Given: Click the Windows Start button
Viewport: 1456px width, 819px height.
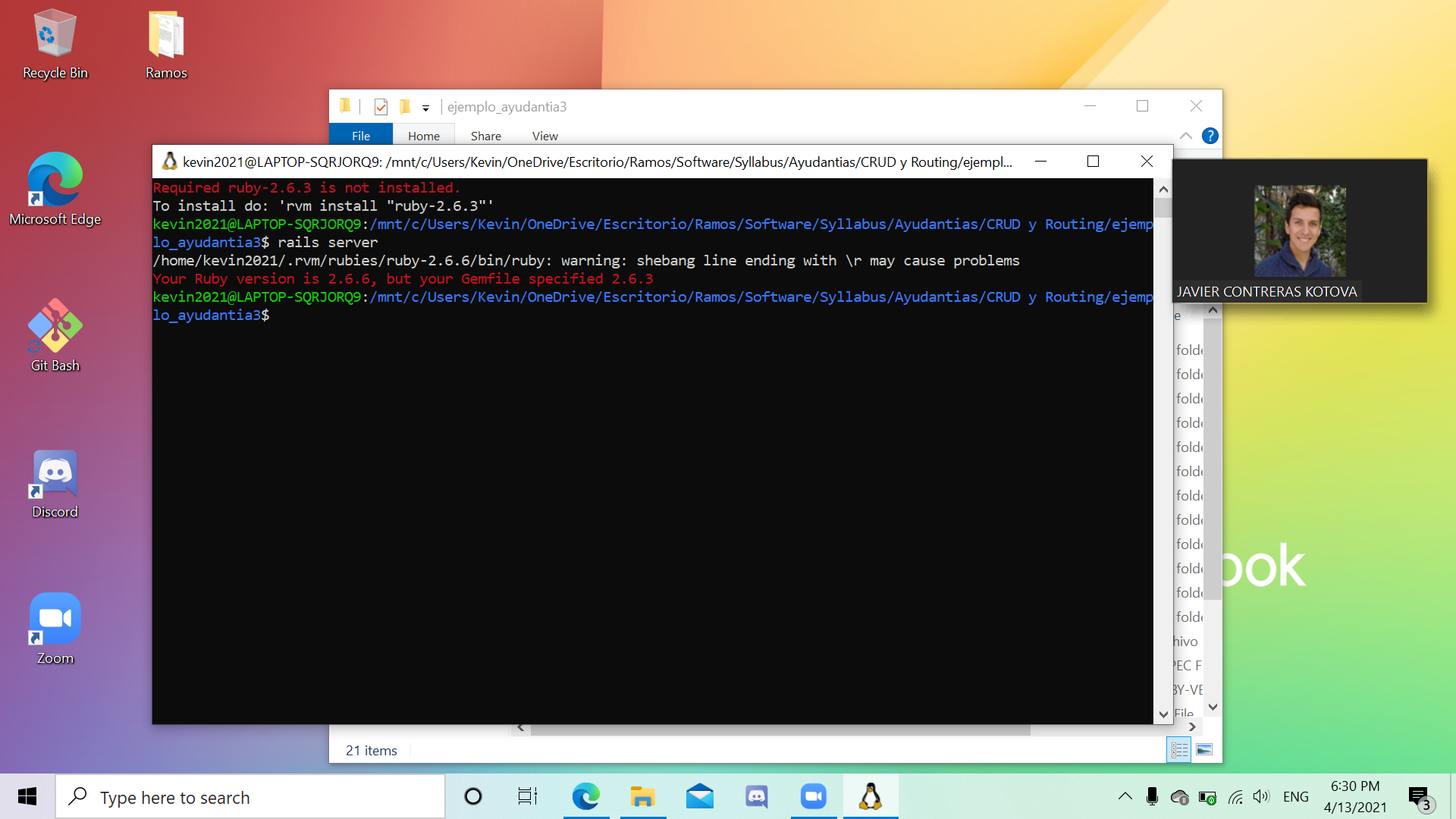Looking at the screenshot, I should point(27,796).
